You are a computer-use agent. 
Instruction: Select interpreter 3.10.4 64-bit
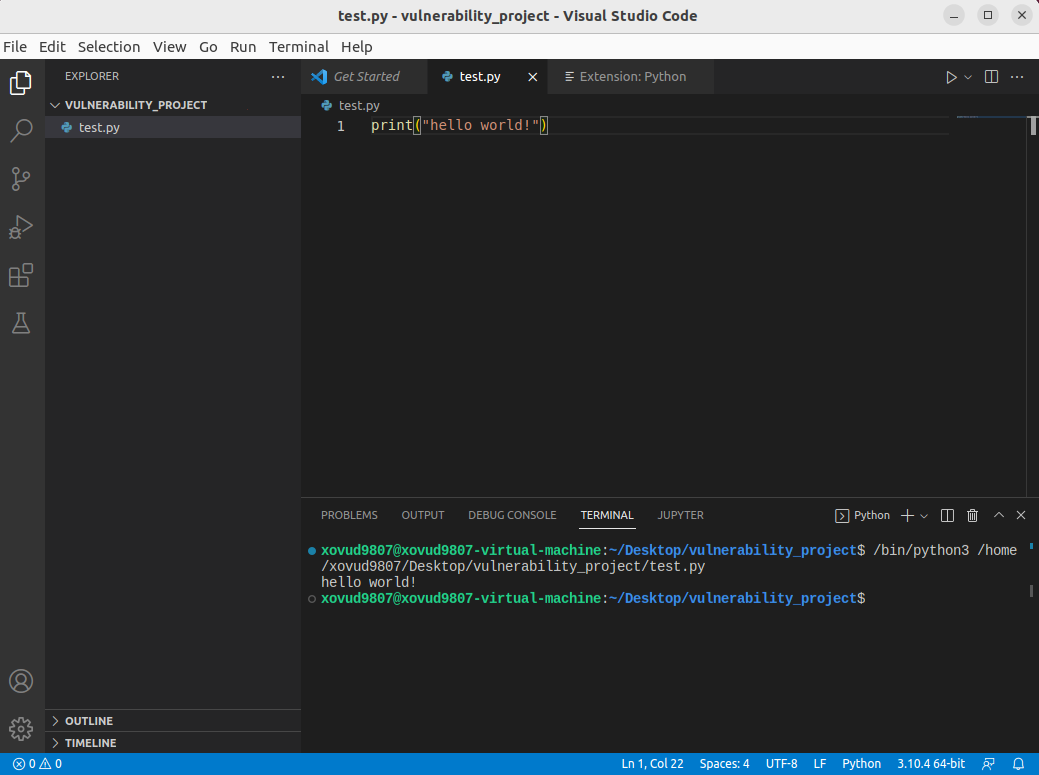click(x=931, y=764)
